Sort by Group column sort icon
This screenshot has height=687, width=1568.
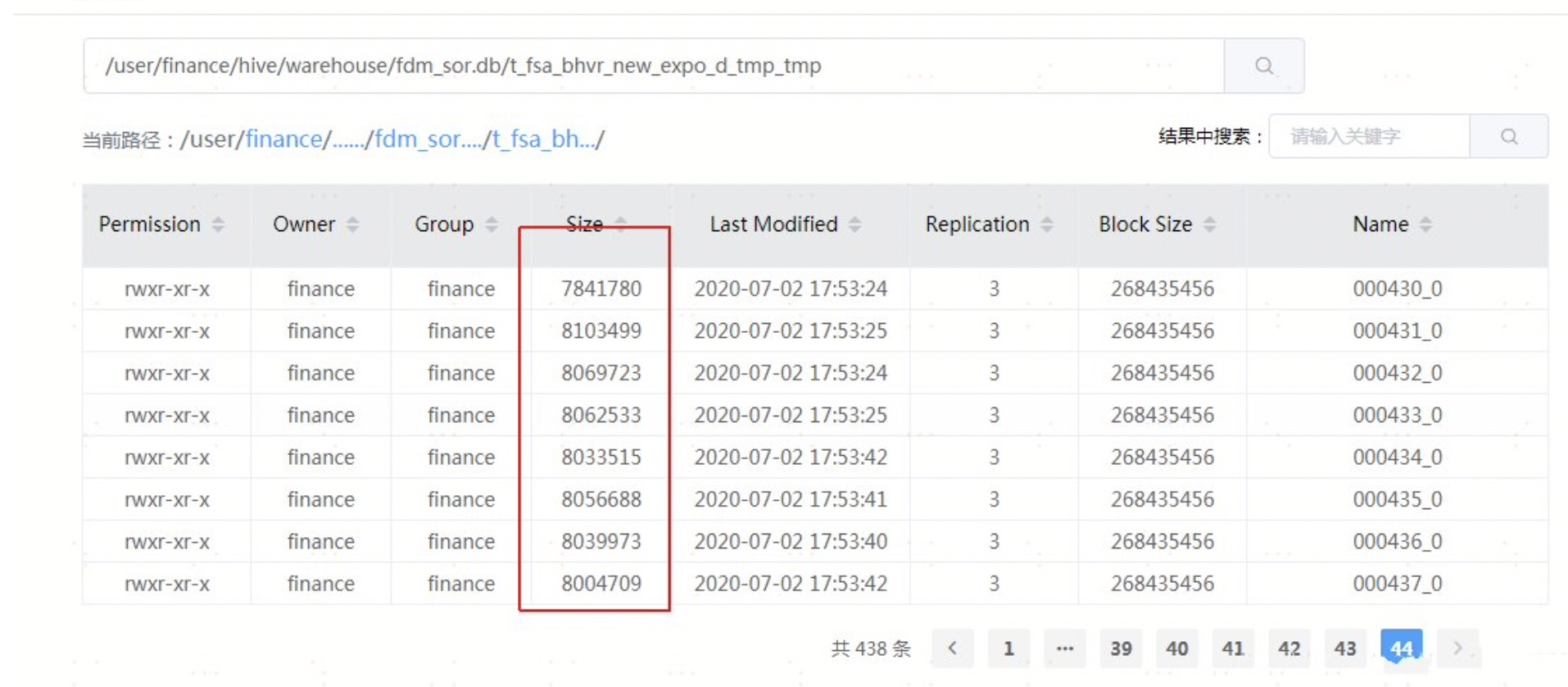click(x=492, y=224)
